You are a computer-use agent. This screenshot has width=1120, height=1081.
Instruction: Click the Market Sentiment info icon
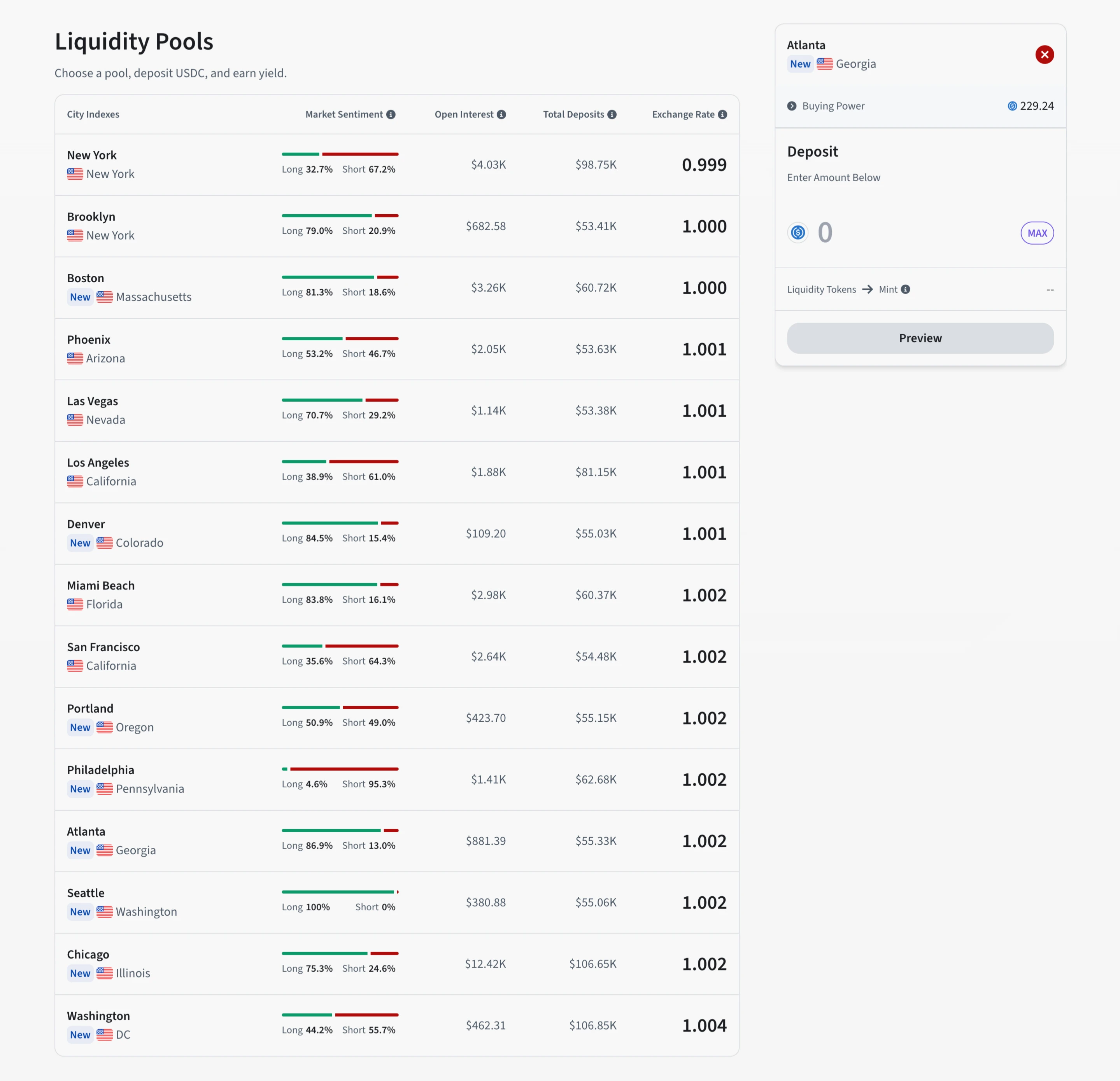391,115
